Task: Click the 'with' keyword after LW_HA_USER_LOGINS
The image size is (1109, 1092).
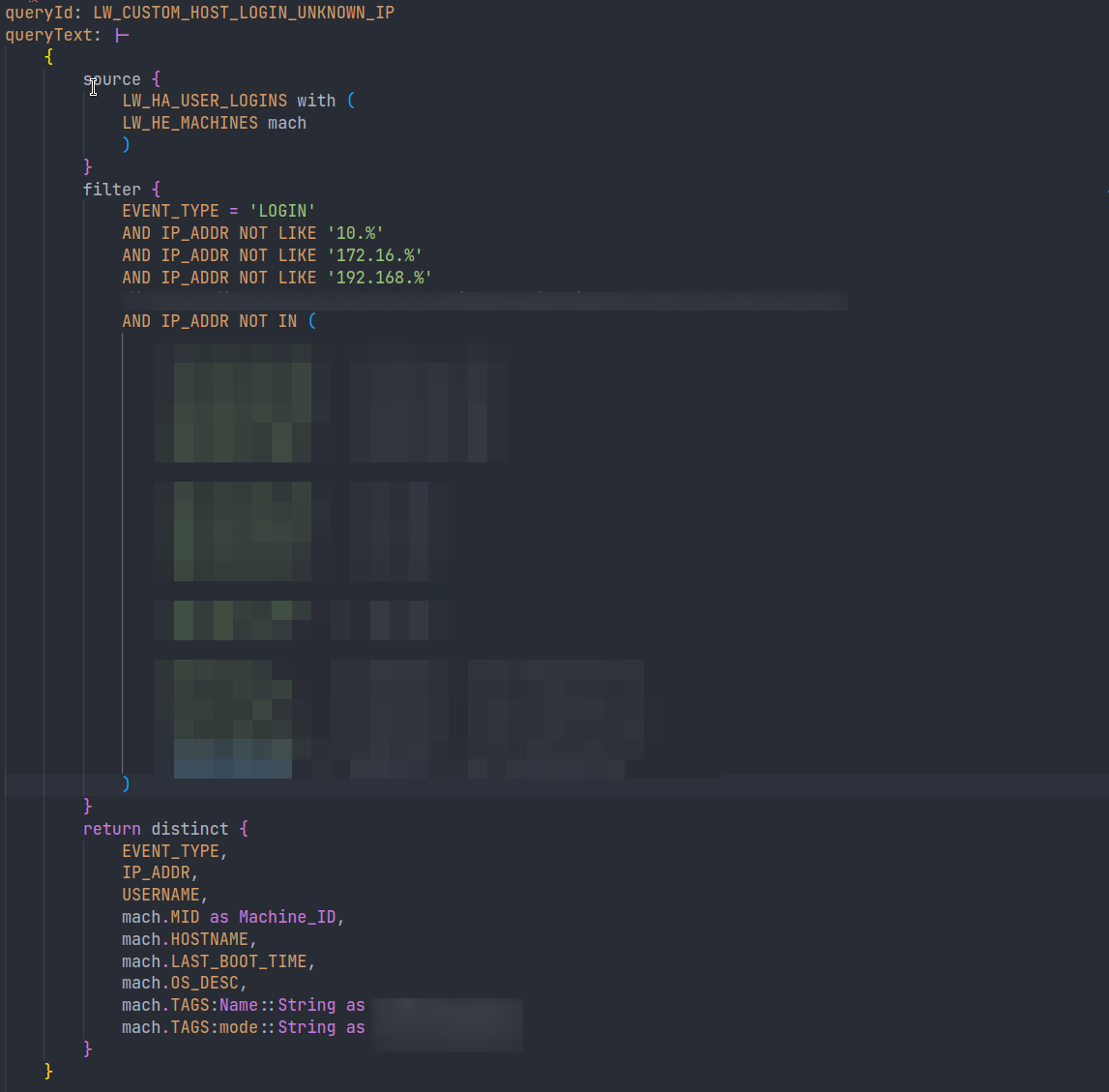Action: point(316,102)
